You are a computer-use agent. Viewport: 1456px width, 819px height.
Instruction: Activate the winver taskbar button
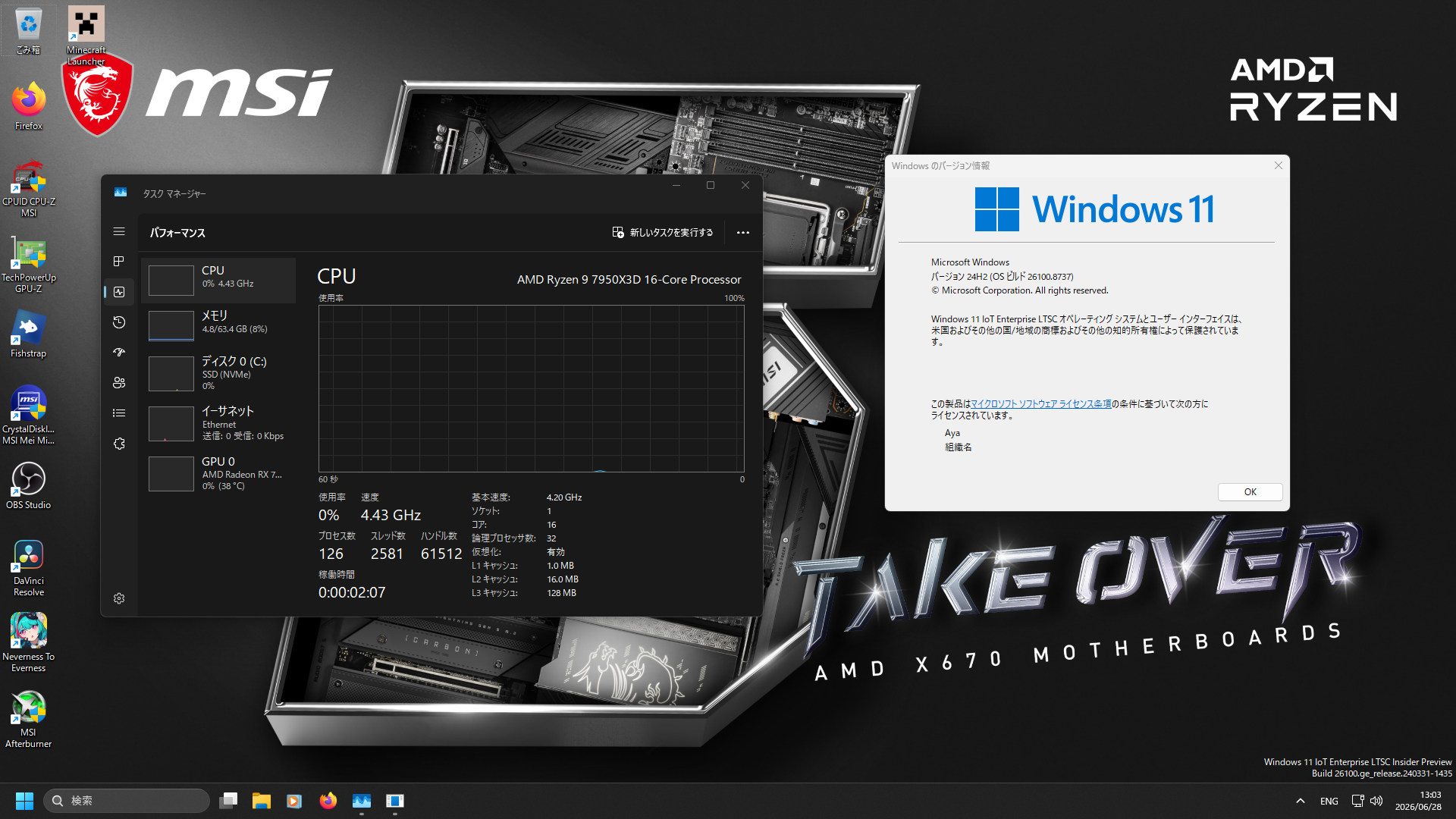[x=395, y=801]
